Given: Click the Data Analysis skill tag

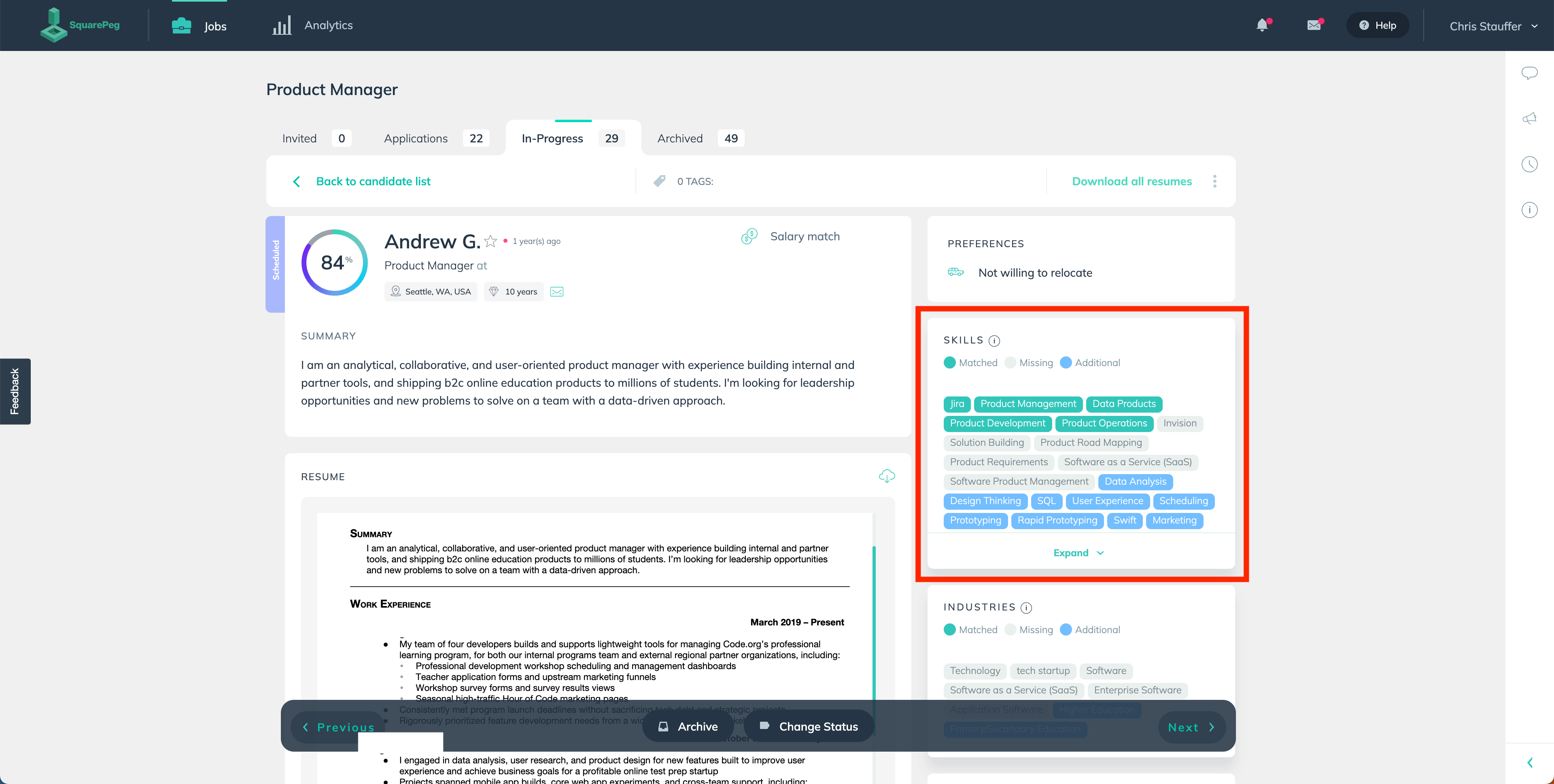Looking at the screenshot, I should click(1135, 482).
